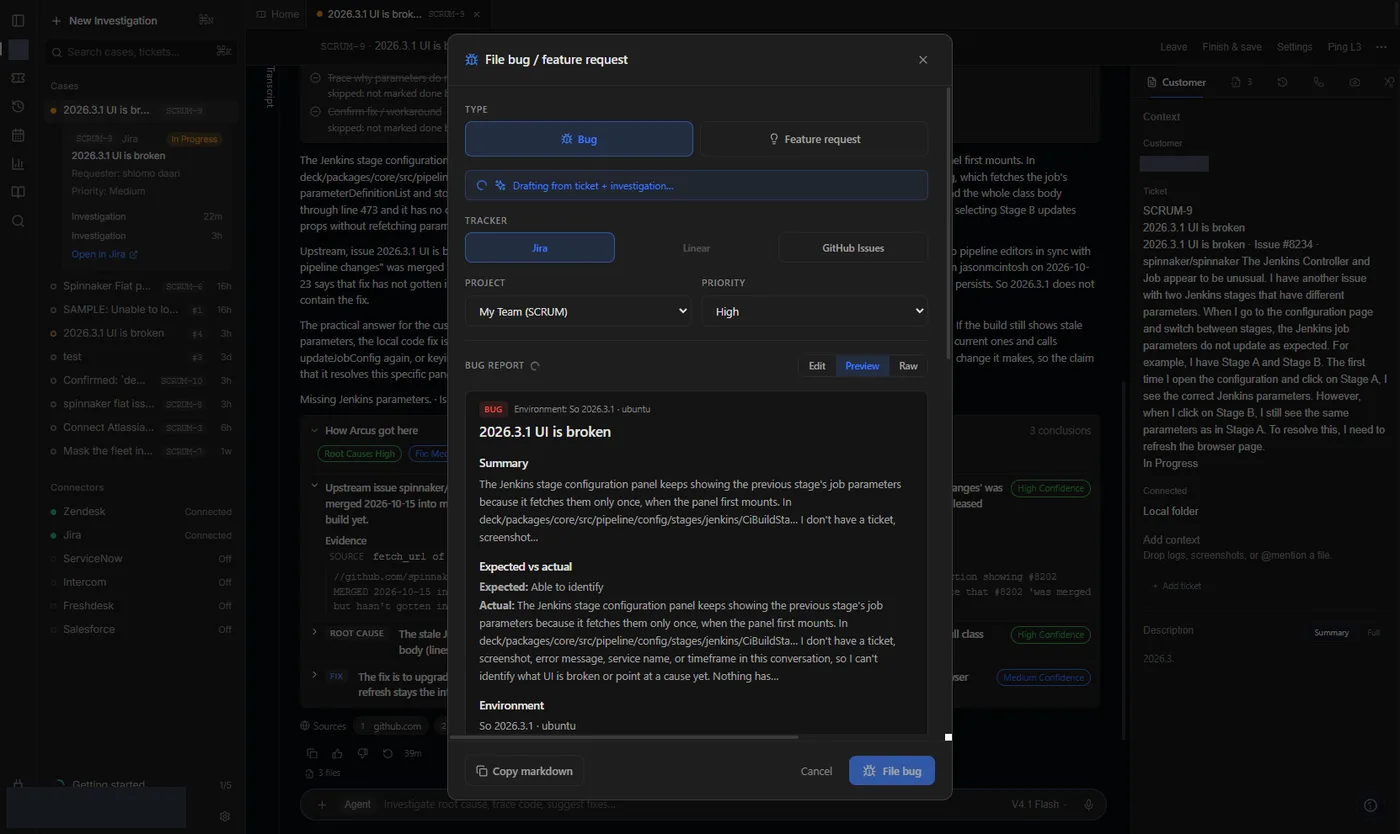Image resolution: width=1400 pixels, height=834 pixels.
Task: Click Ping L3 in the header
Action: click(1344, 47)
